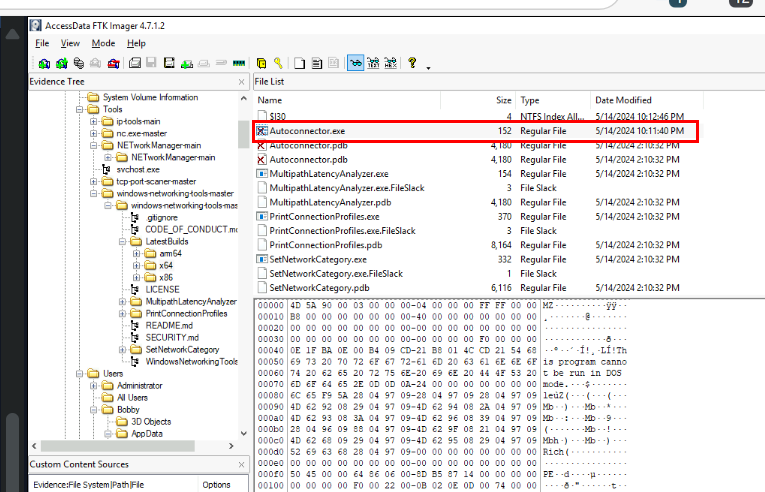Click the yellow question mark help icon
Image resolution: width=765 pixels, height=492 pixels.
tap(412, 64)
